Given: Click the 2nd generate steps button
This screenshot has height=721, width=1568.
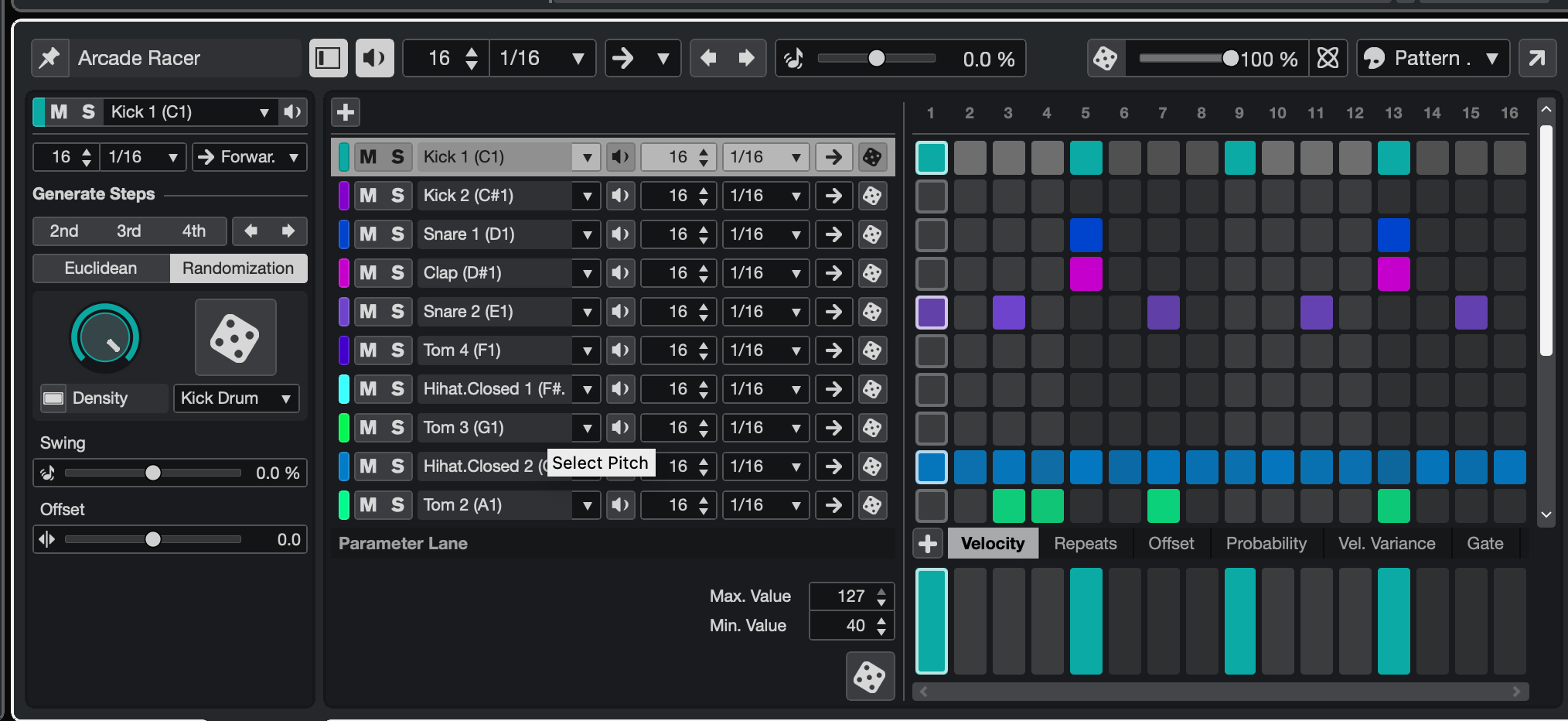Looking at the screenshot, I should point(64,231).
